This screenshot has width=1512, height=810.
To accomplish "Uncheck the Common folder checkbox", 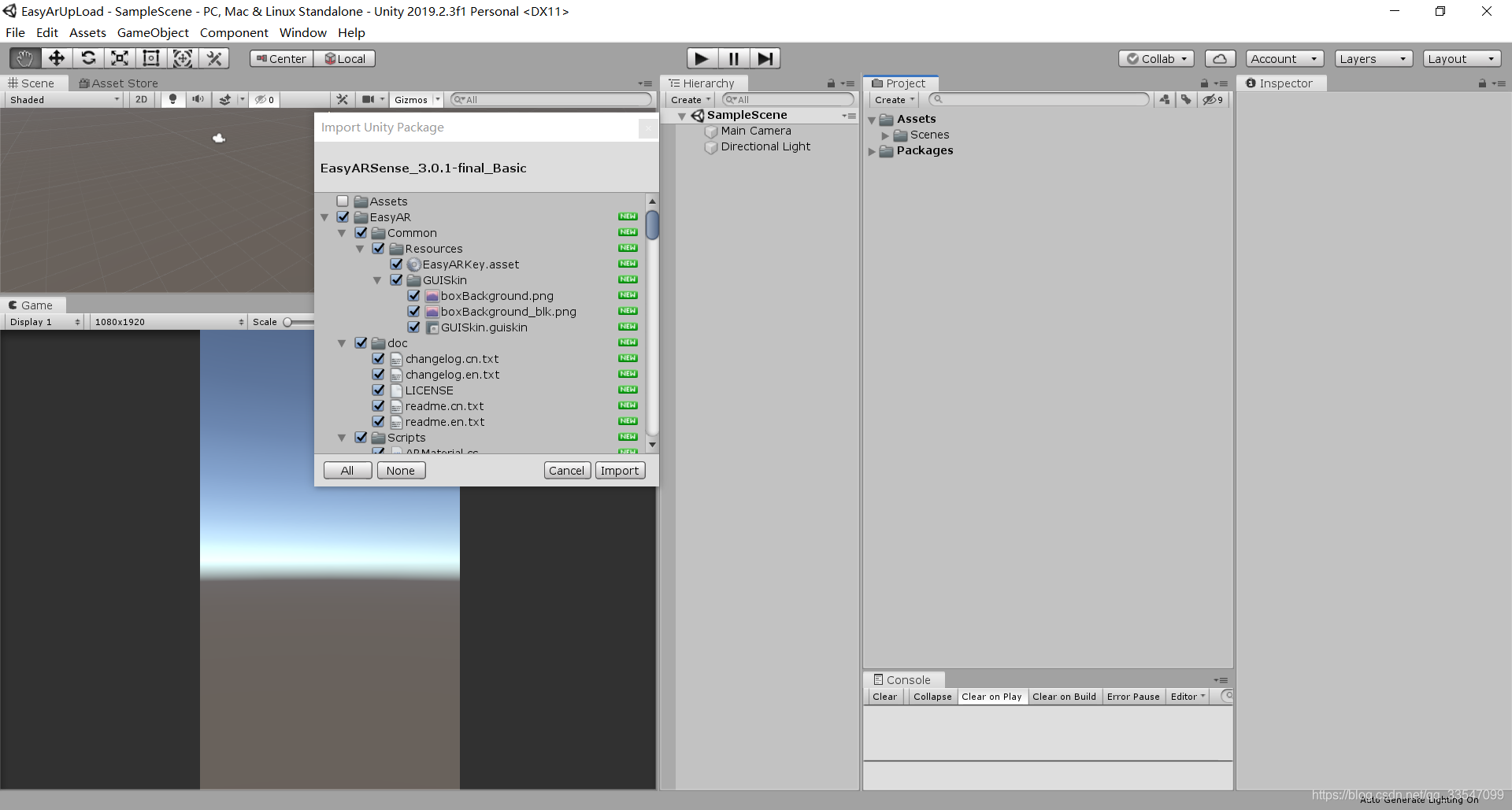I will [x=361, y=233].
